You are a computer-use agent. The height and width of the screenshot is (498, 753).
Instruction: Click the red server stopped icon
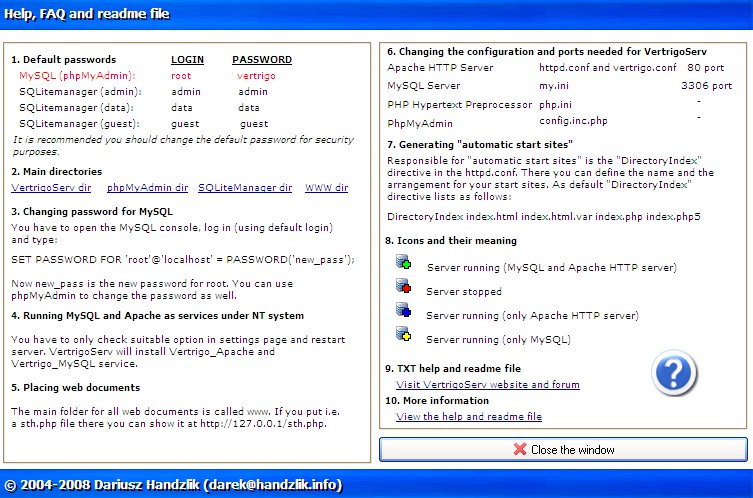pyautogui.click(x=403, y=286)
